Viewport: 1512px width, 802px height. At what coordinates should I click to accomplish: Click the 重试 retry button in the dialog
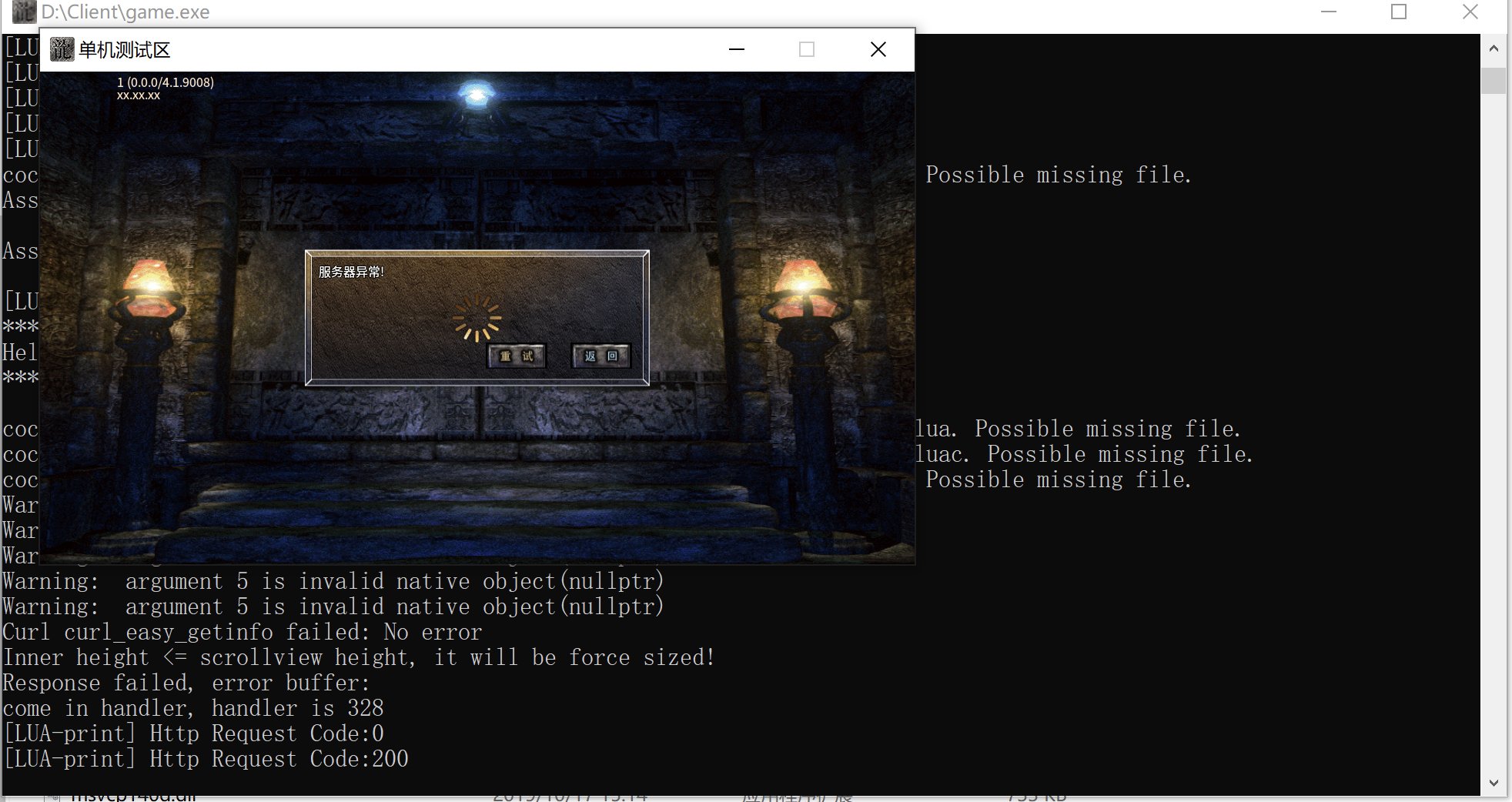517,356
